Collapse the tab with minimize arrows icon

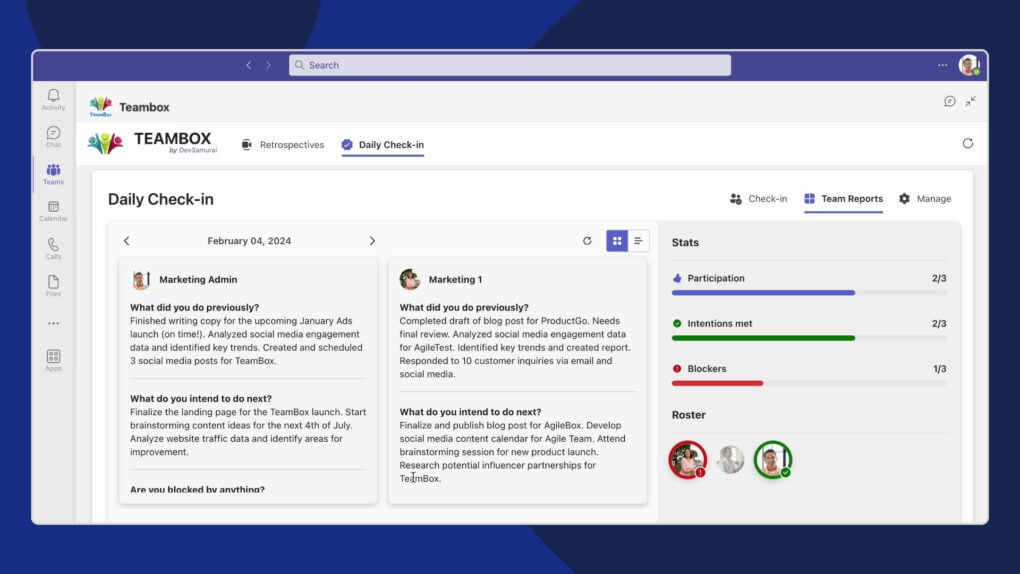tap(971, 102)
